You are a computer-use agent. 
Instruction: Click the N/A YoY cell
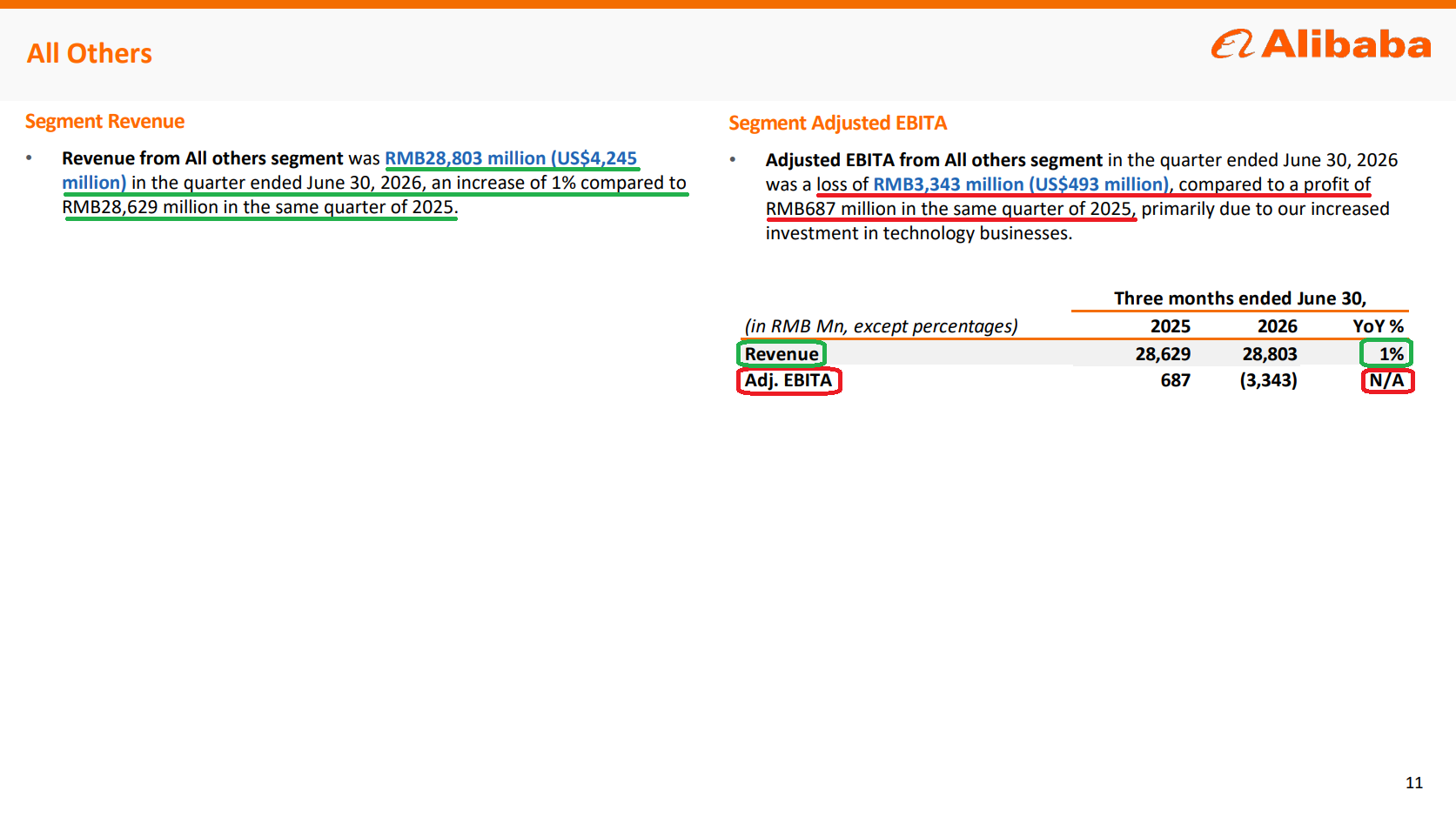tap(1387, 380)
